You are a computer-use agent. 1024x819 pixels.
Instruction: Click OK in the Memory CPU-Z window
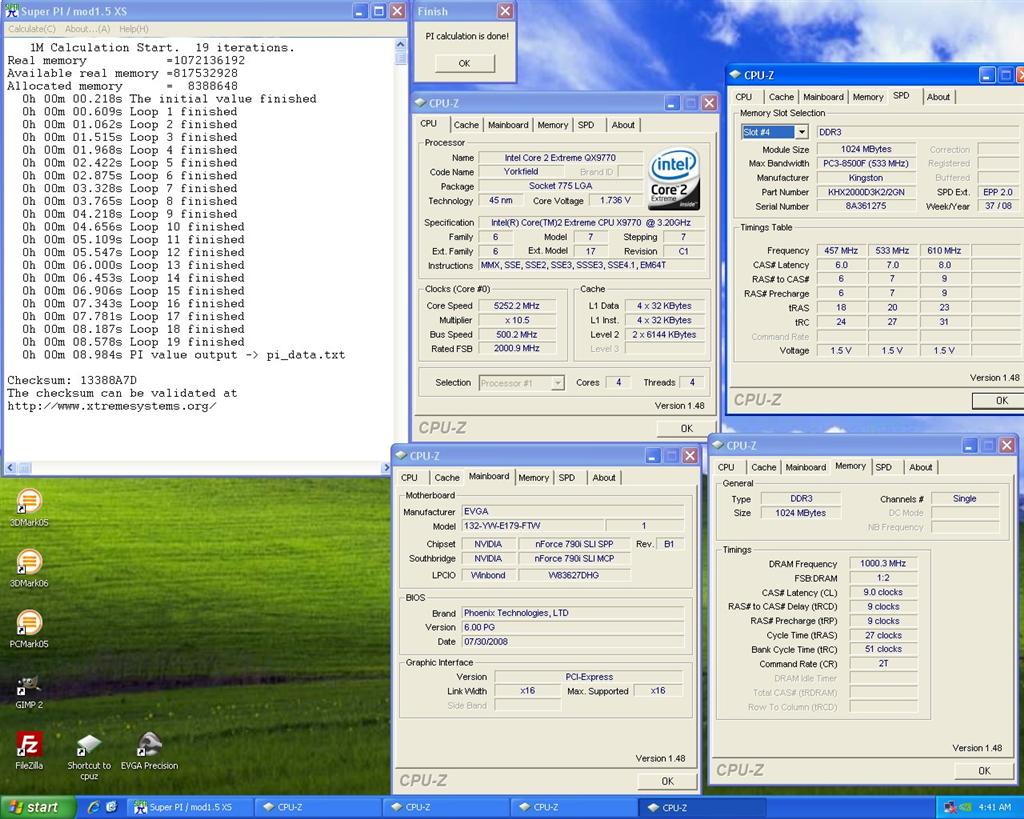point(984,771)
